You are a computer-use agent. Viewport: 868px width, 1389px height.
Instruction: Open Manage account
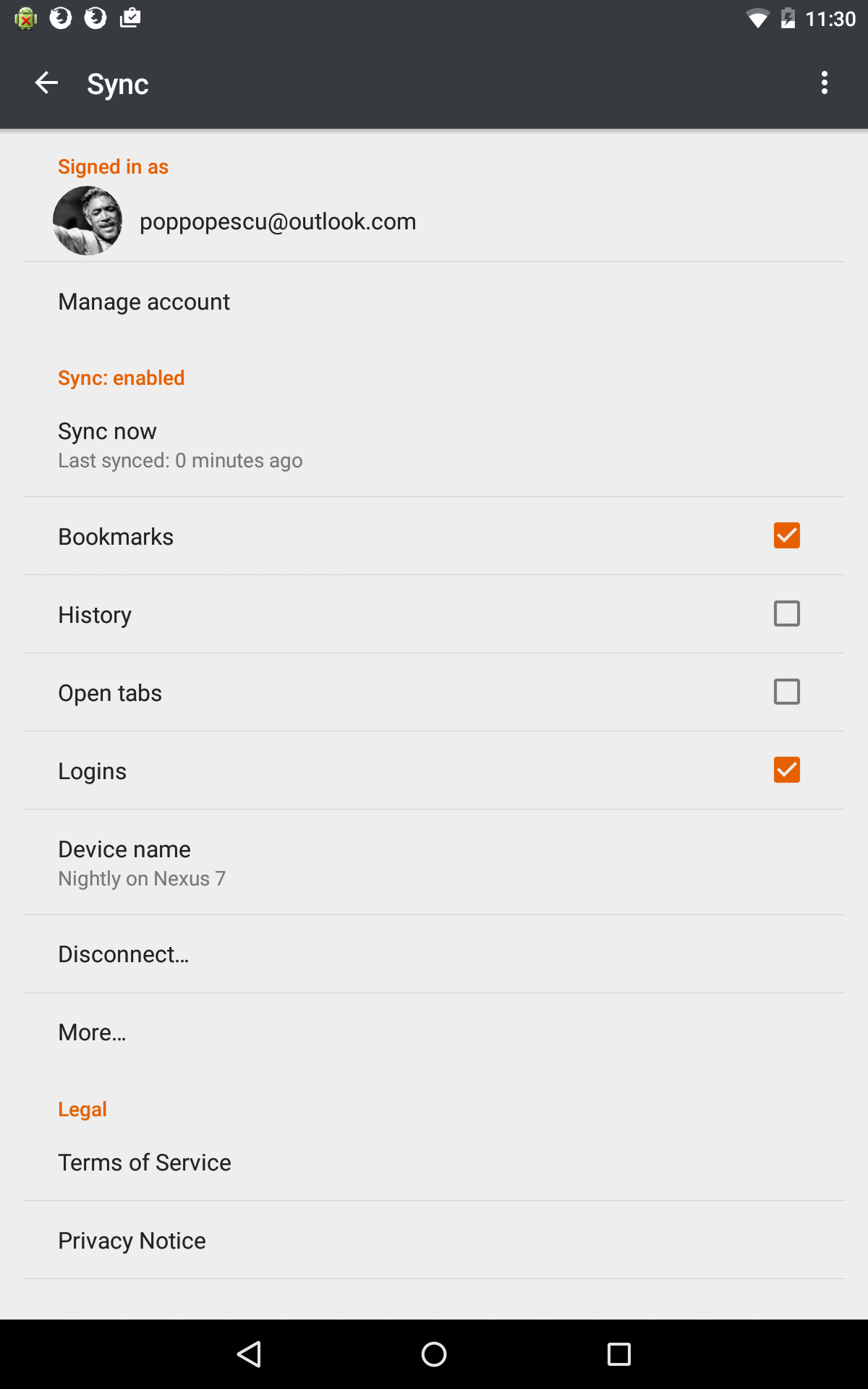(434, 302)
